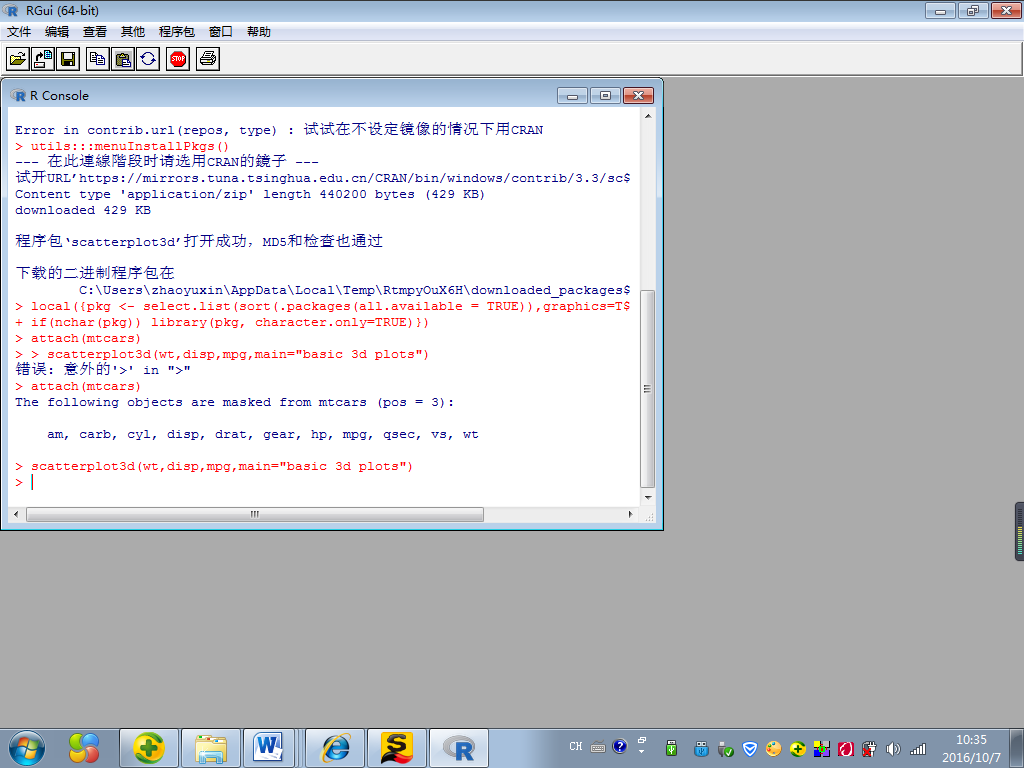Click the 'utils:::menuInstallPkgs()' command line
The image size is (1024, 768).
130,146
